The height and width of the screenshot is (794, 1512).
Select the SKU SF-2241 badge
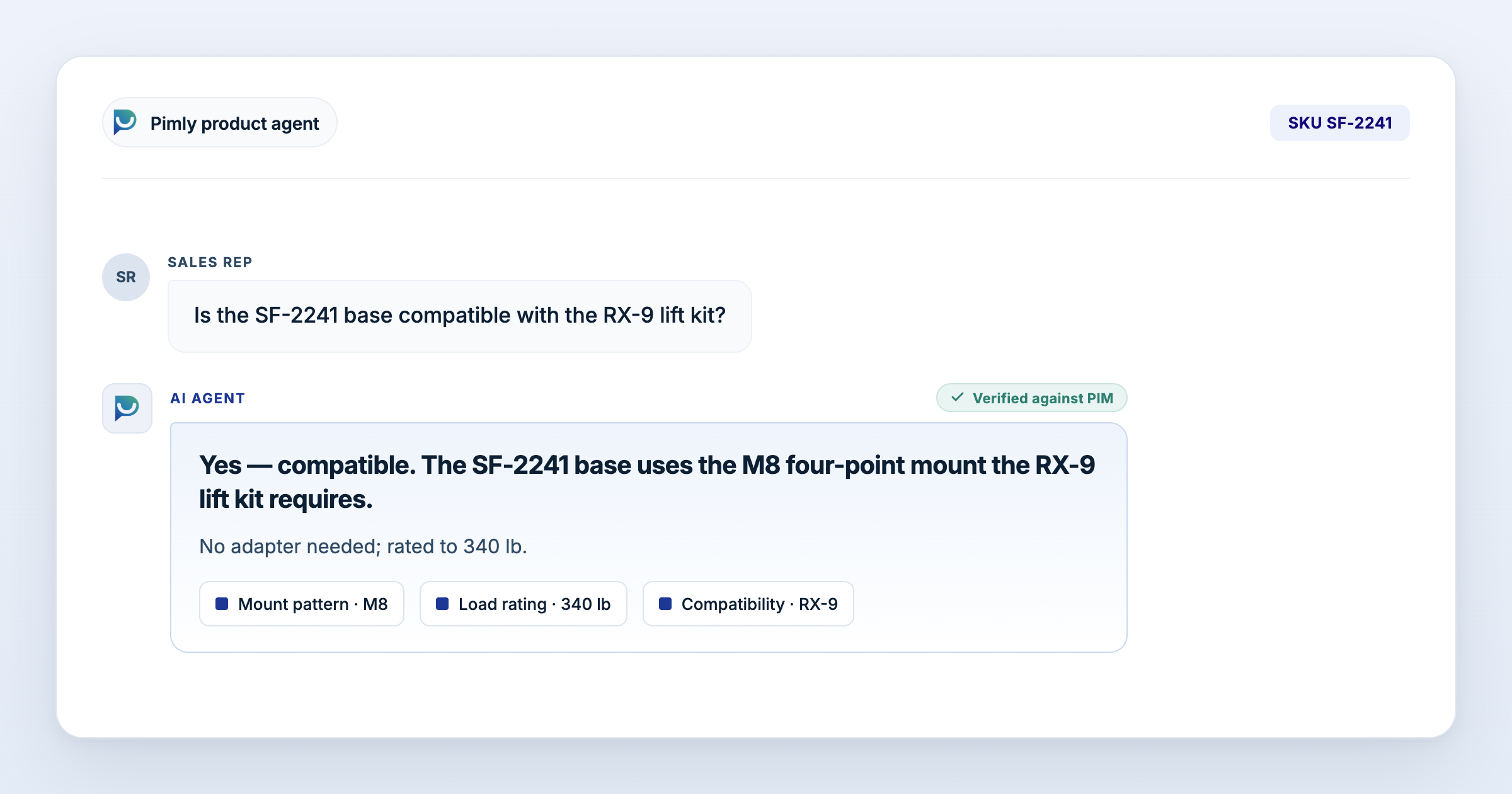pyautogui.click(x=1340, y=123)
